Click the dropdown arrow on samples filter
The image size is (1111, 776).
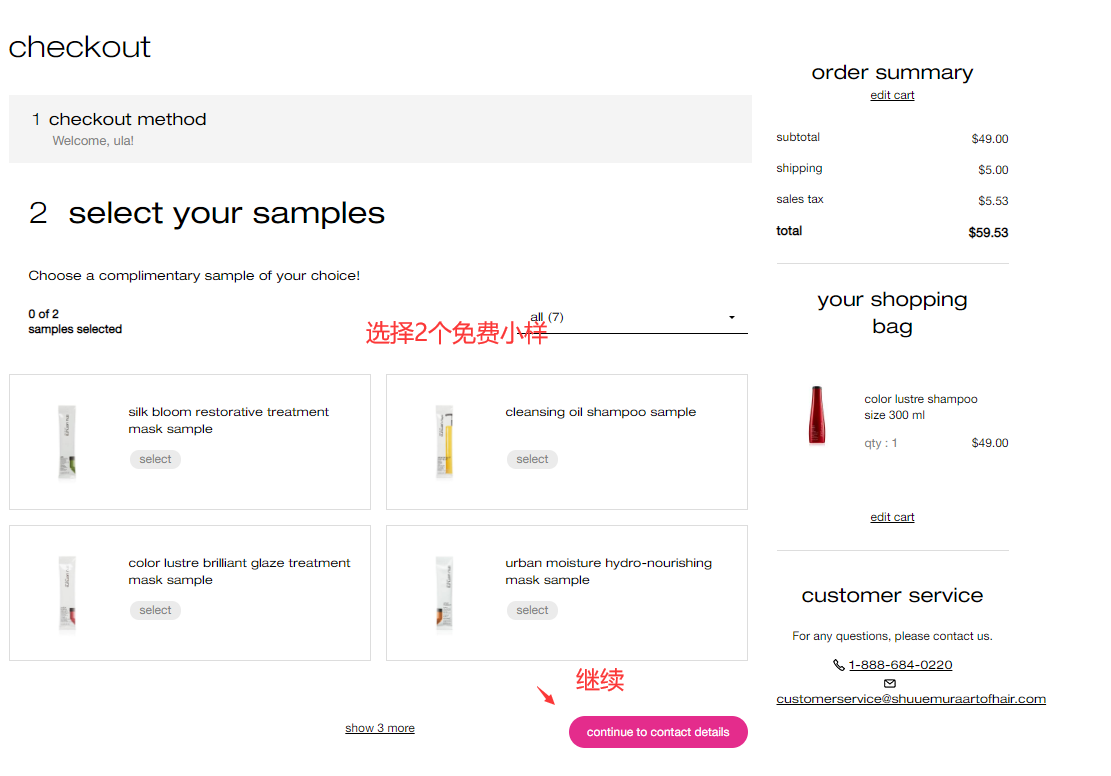732,318
